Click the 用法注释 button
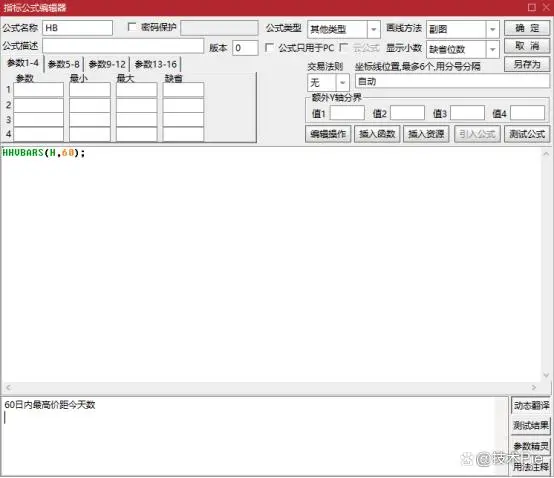 531,467
